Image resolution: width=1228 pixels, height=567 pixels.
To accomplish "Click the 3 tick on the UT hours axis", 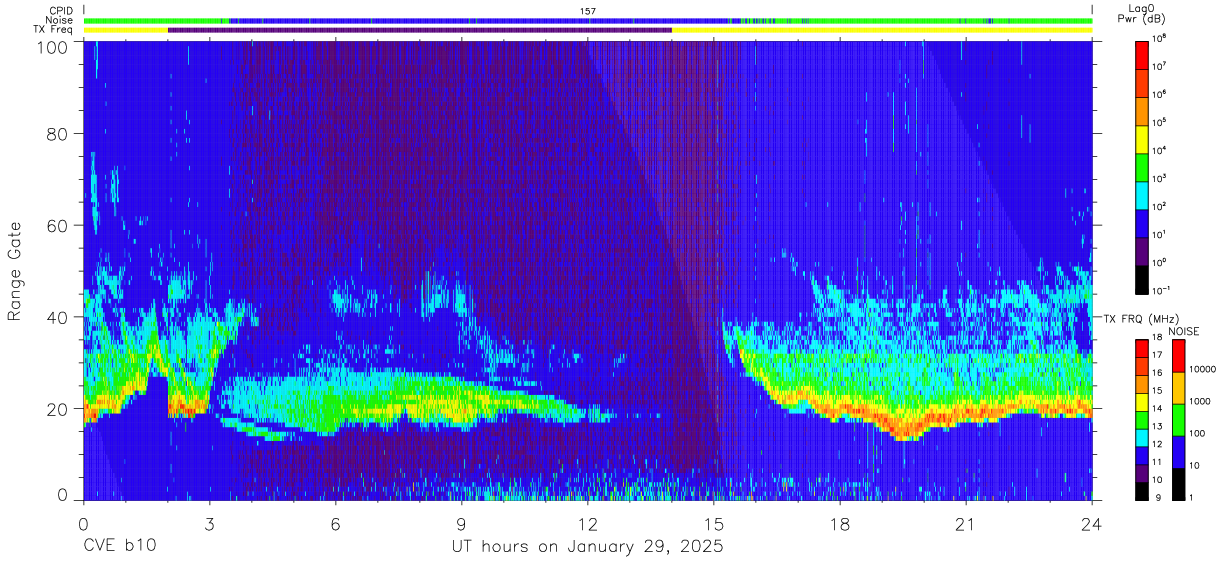I will coord(210,524).
